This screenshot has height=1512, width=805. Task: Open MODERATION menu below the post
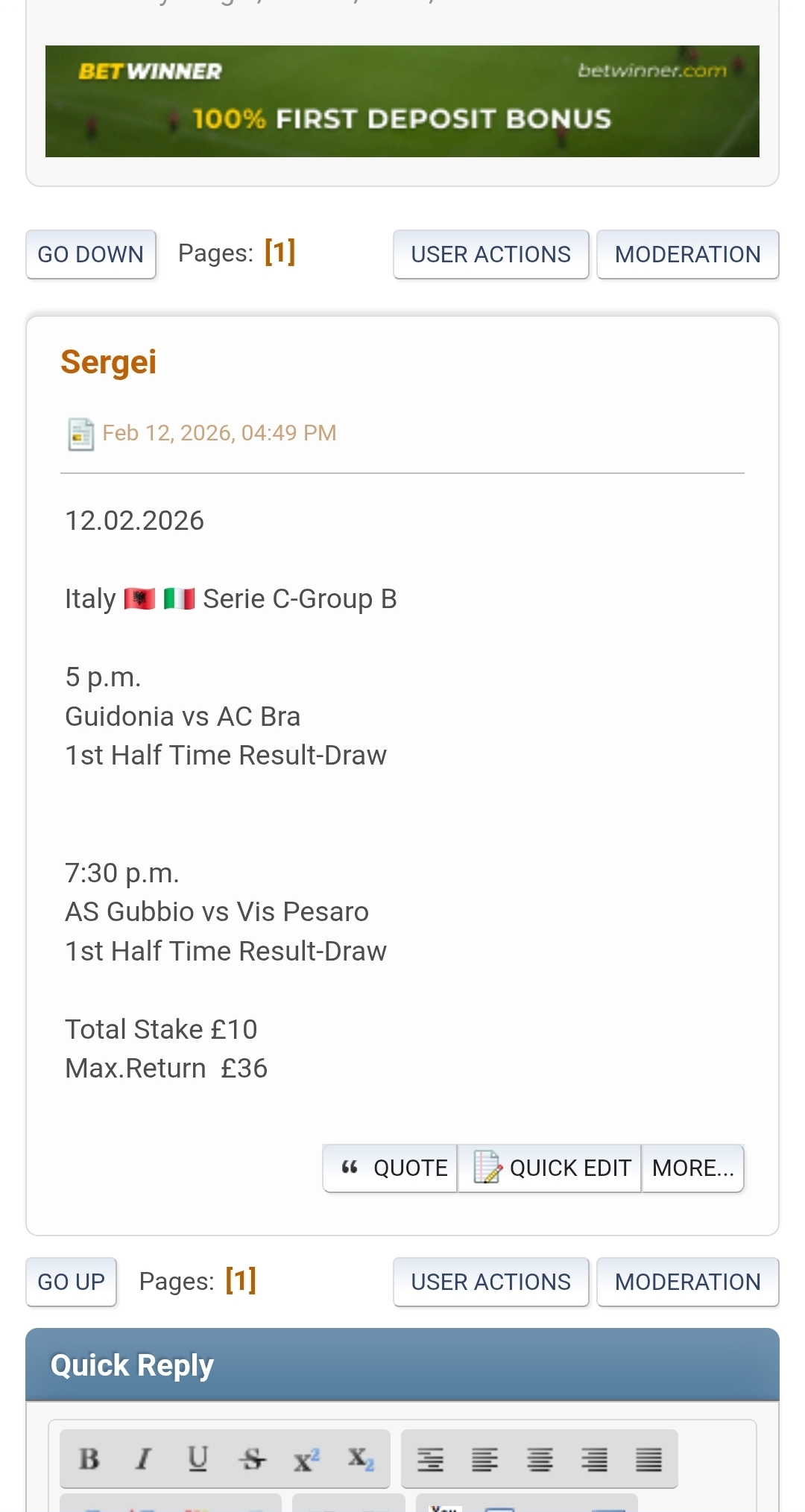click(x=687, y=1282)
